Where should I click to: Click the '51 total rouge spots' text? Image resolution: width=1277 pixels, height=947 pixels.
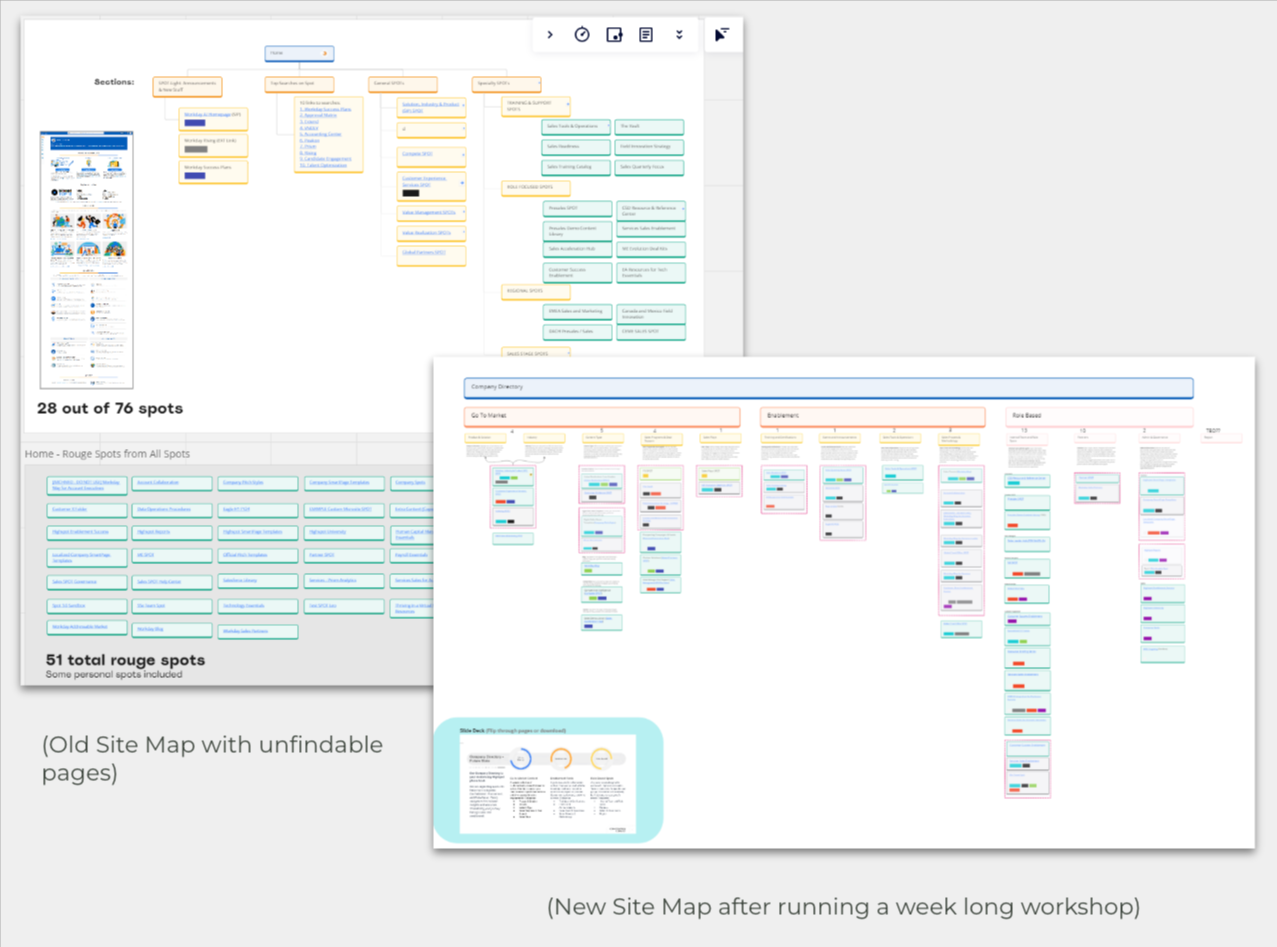click(x=125, y=660)
